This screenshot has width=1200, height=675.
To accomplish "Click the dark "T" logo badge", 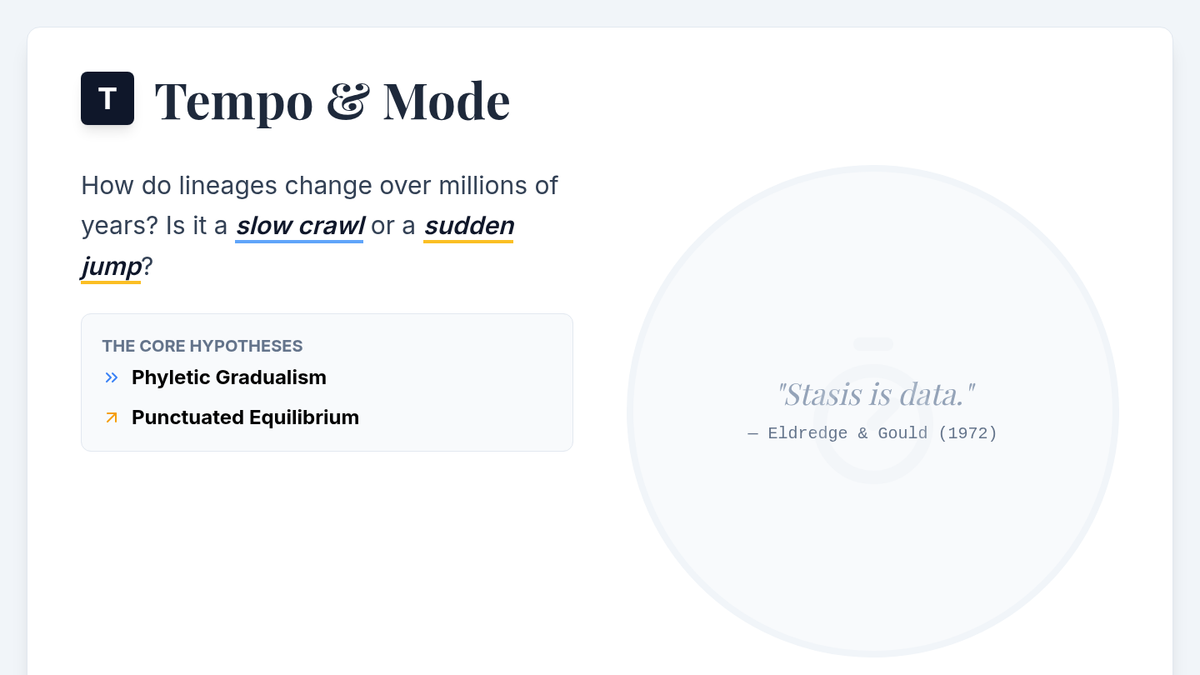I will point(107,99).
